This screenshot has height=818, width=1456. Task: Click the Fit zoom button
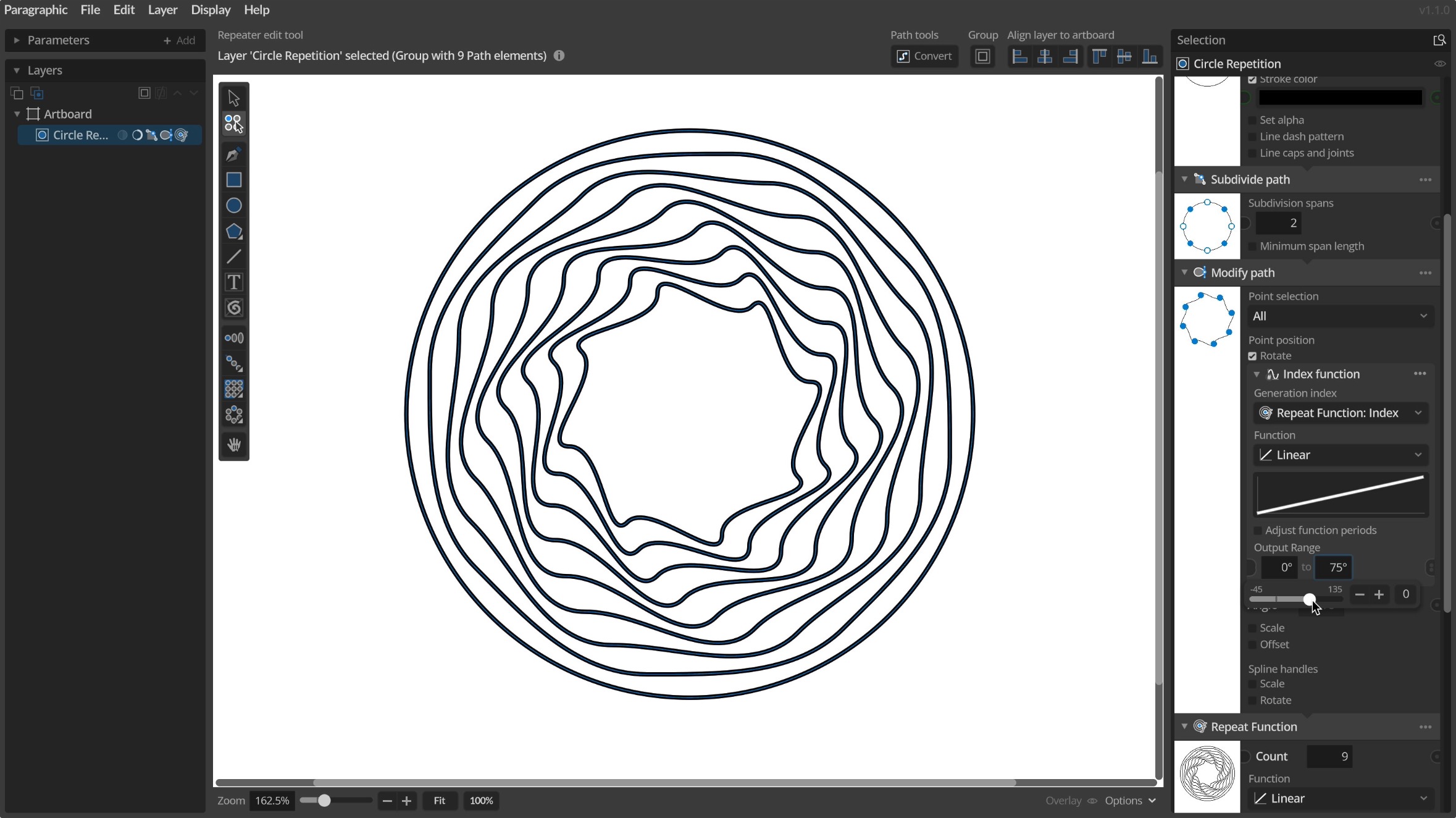(439, 801)
